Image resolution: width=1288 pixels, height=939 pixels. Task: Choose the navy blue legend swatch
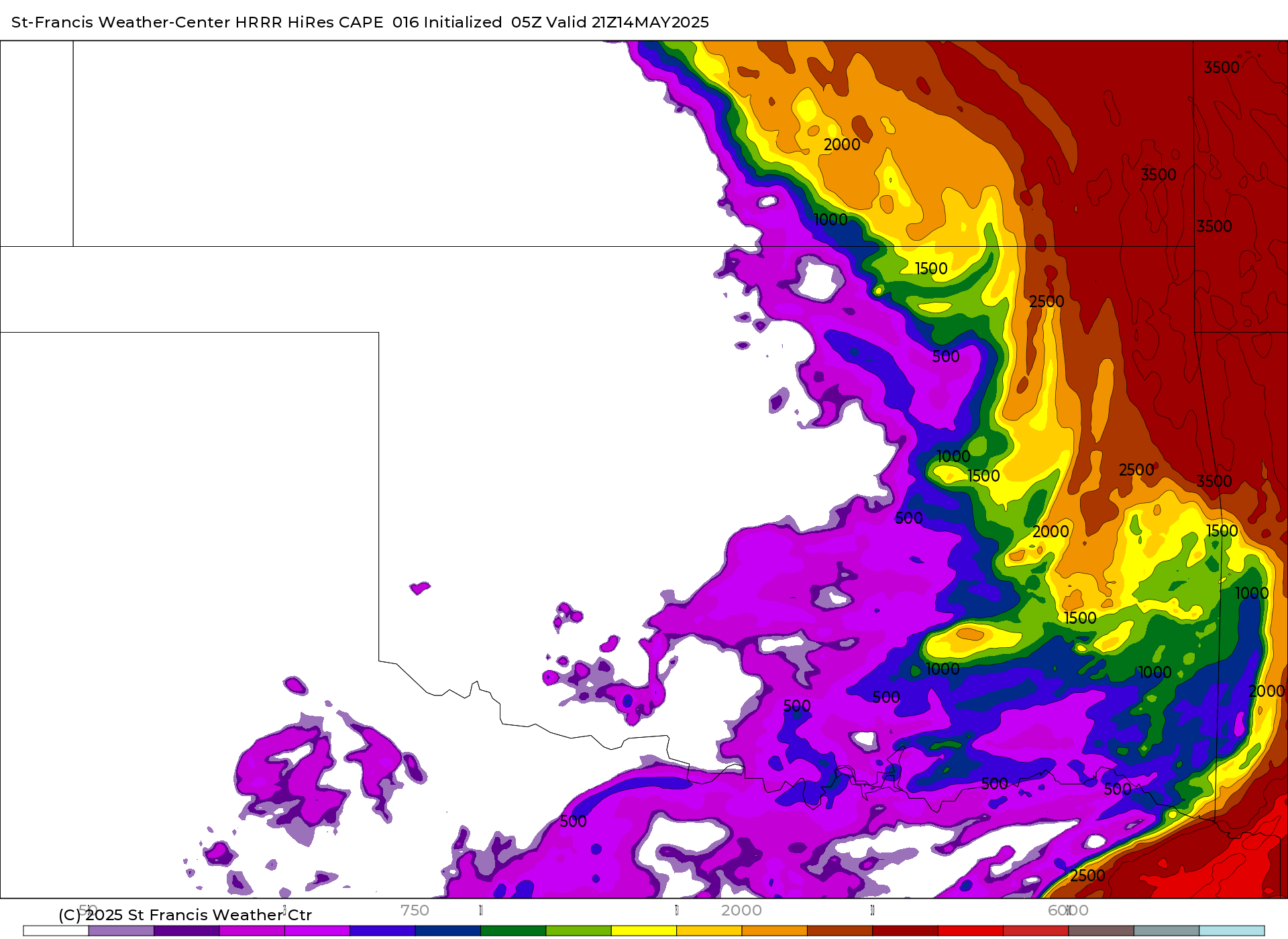448,931
